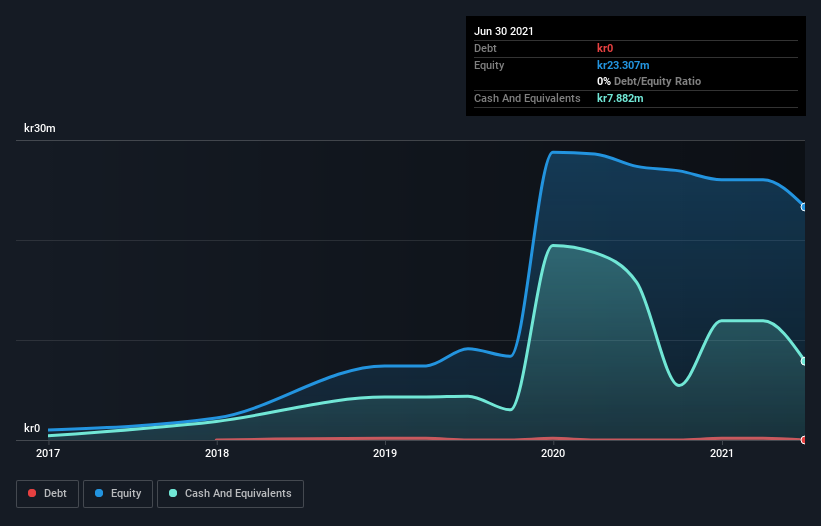
Task: Click the kr7.882m cash value
Action: click(x=620, y=98)
